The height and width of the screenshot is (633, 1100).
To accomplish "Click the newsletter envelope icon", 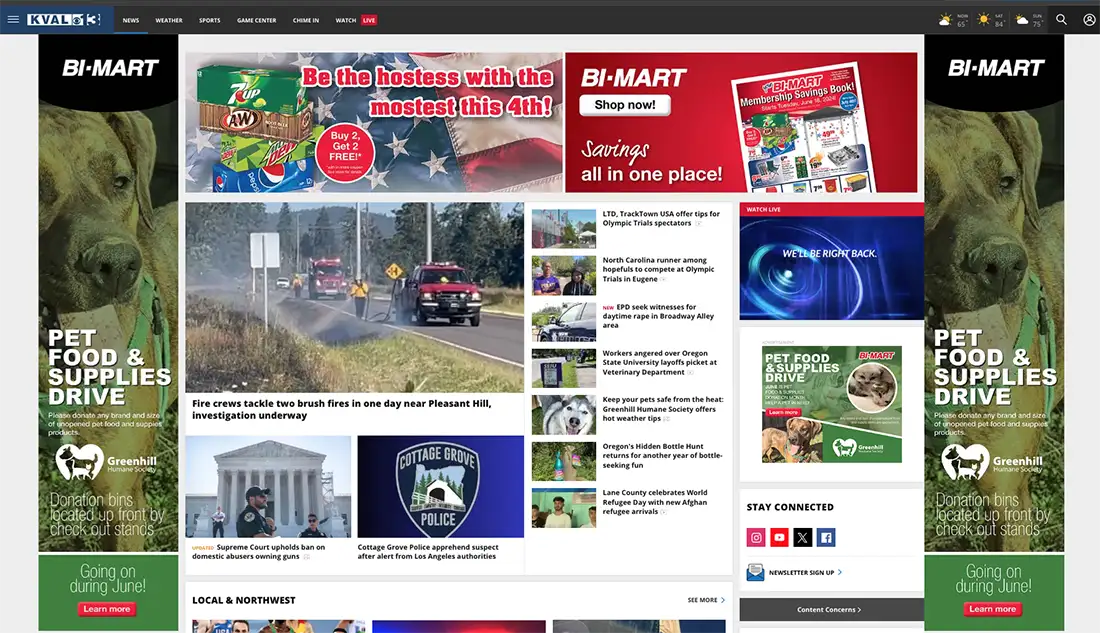I will click(756, 573).
